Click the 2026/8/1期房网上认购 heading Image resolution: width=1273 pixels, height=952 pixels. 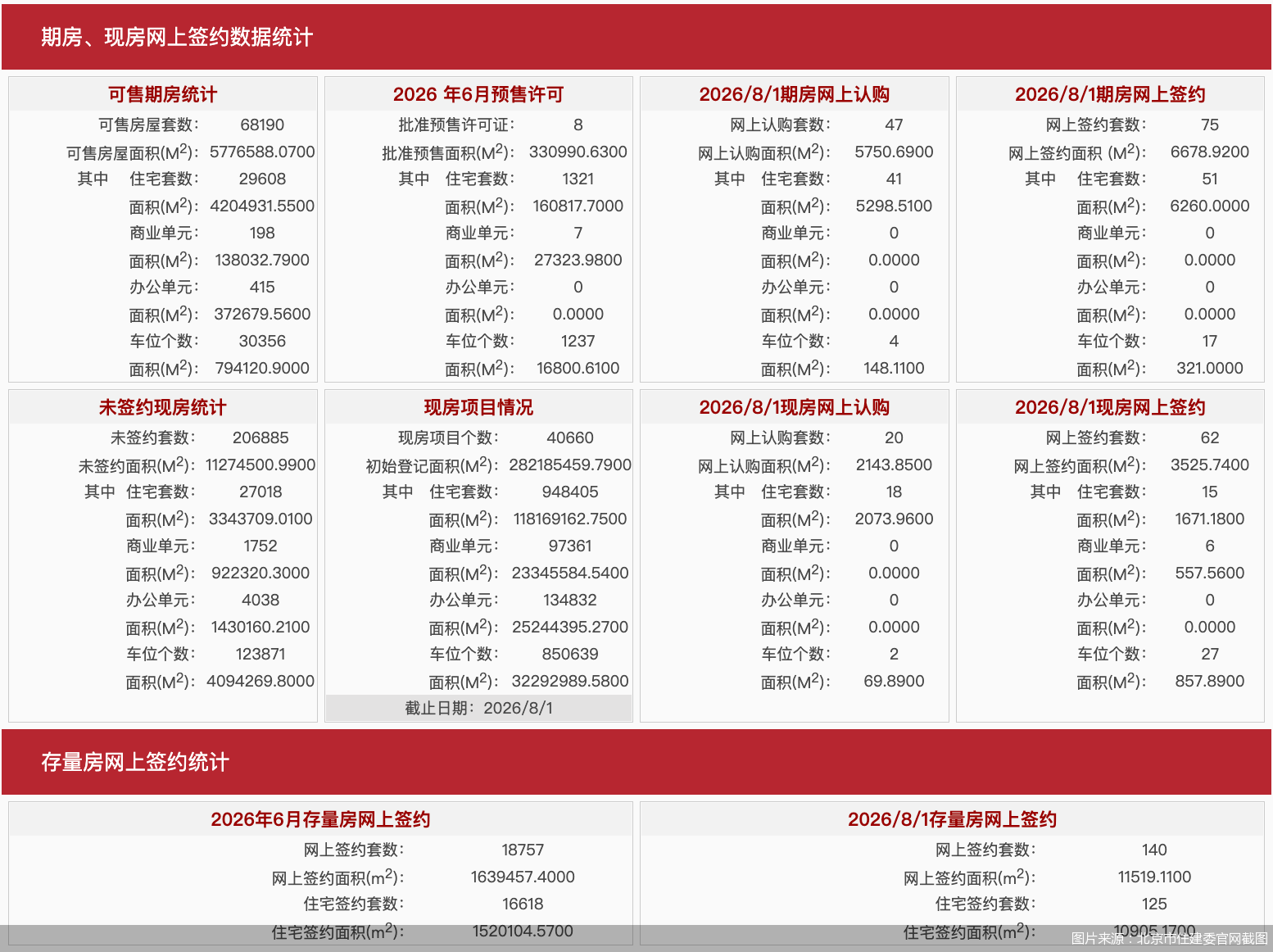click(795, 94)
